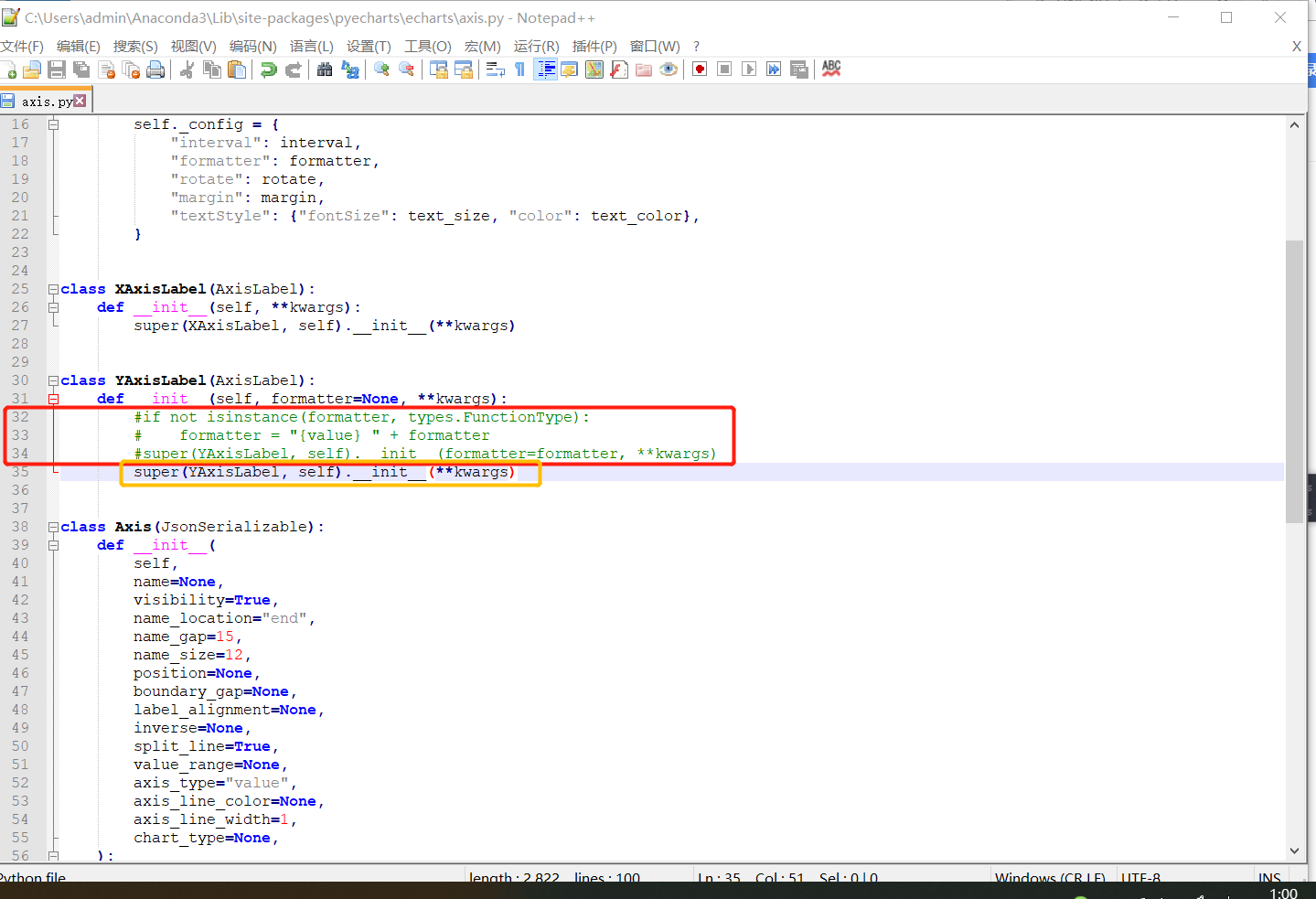Undo the last edit with green arrow
This screenshot has width=1316, height=899.
pyautogui.click(x=269, y=70)
